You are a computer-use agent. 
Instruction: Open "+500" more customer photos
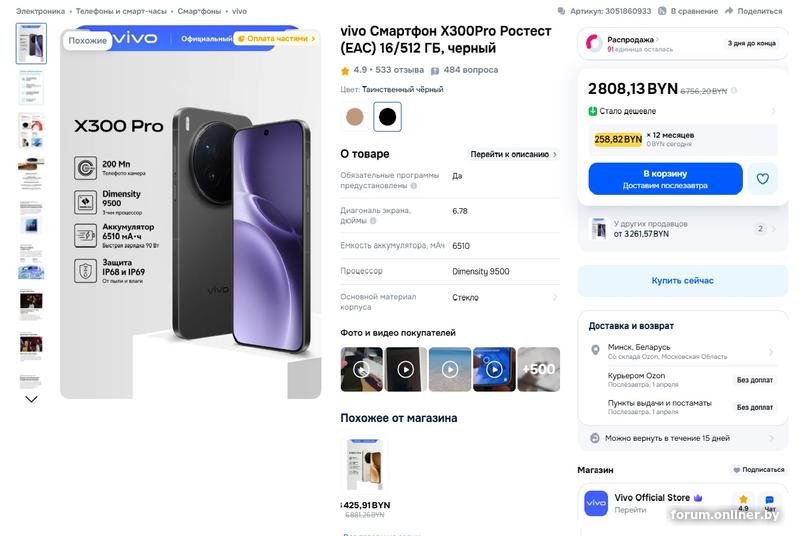[538, 368]
